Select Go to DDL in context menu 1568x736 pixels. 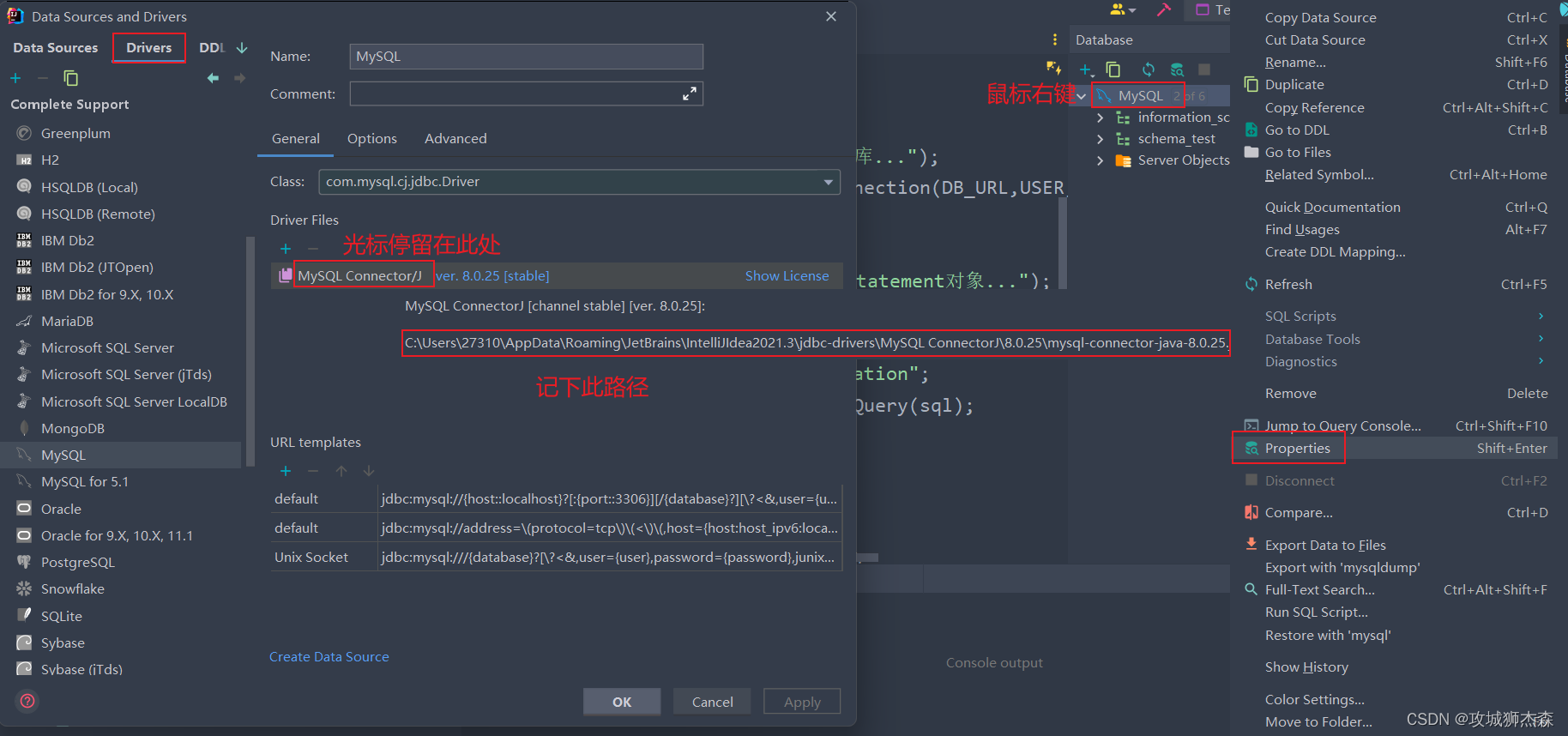(1394, 130)
